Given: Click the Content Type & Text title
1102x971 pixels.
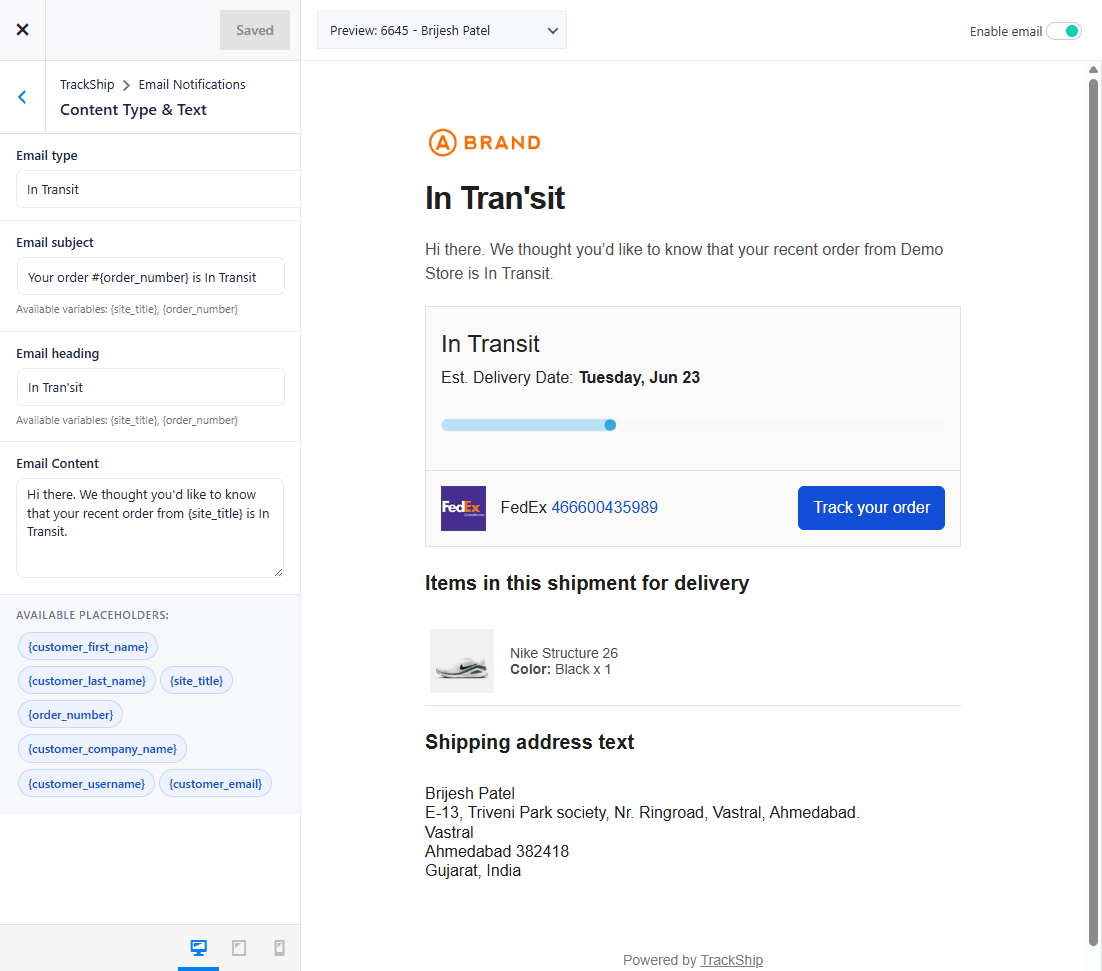Looking at the screenshot, I should pyautogui.click(x=133, y=110).
